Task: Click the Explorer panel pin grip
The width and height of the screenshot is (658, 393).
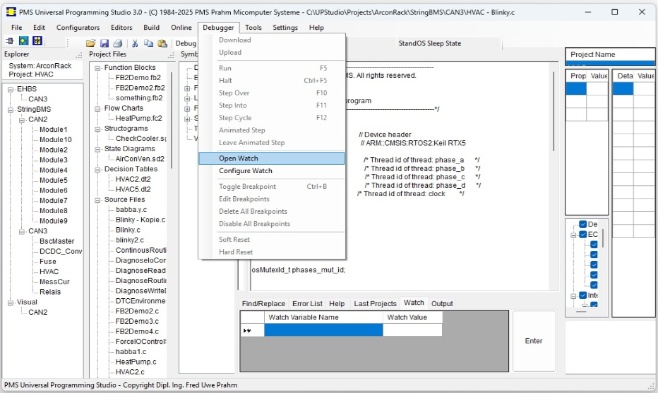Action: pyautogui.click(x=79, y=55)
